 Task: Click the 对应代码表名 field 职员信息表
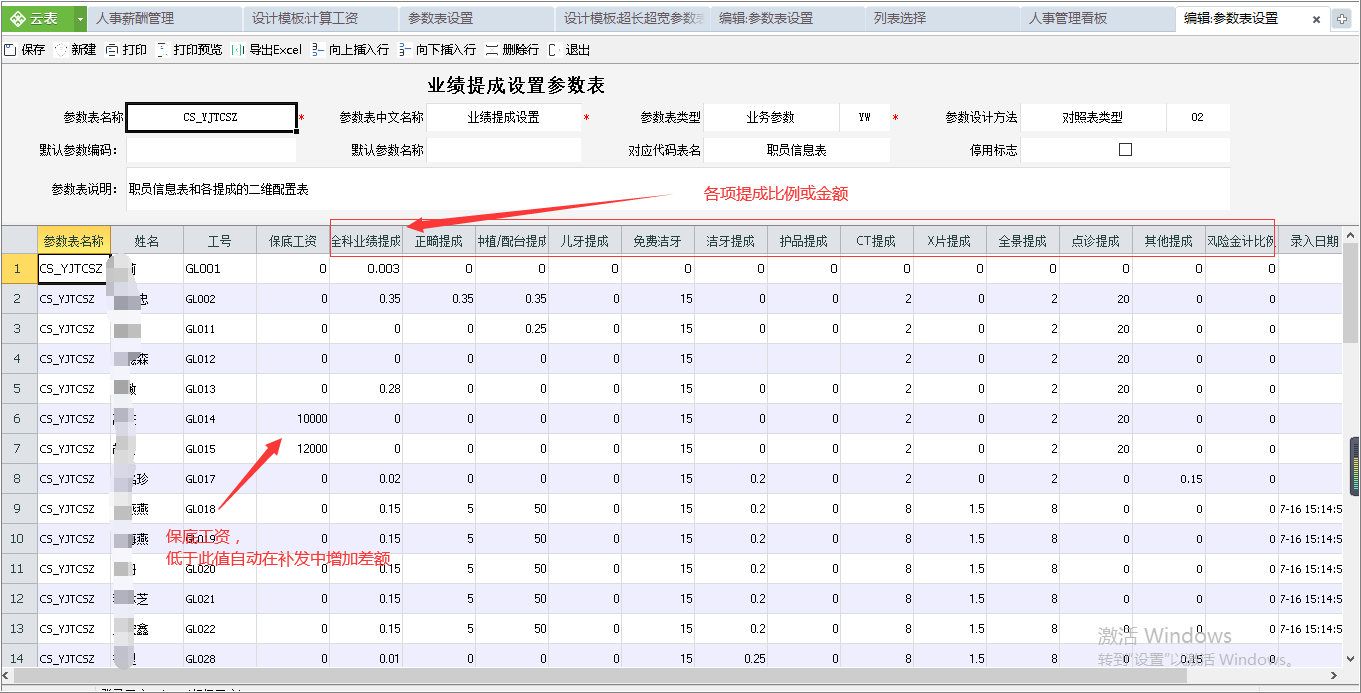[797, 150]
